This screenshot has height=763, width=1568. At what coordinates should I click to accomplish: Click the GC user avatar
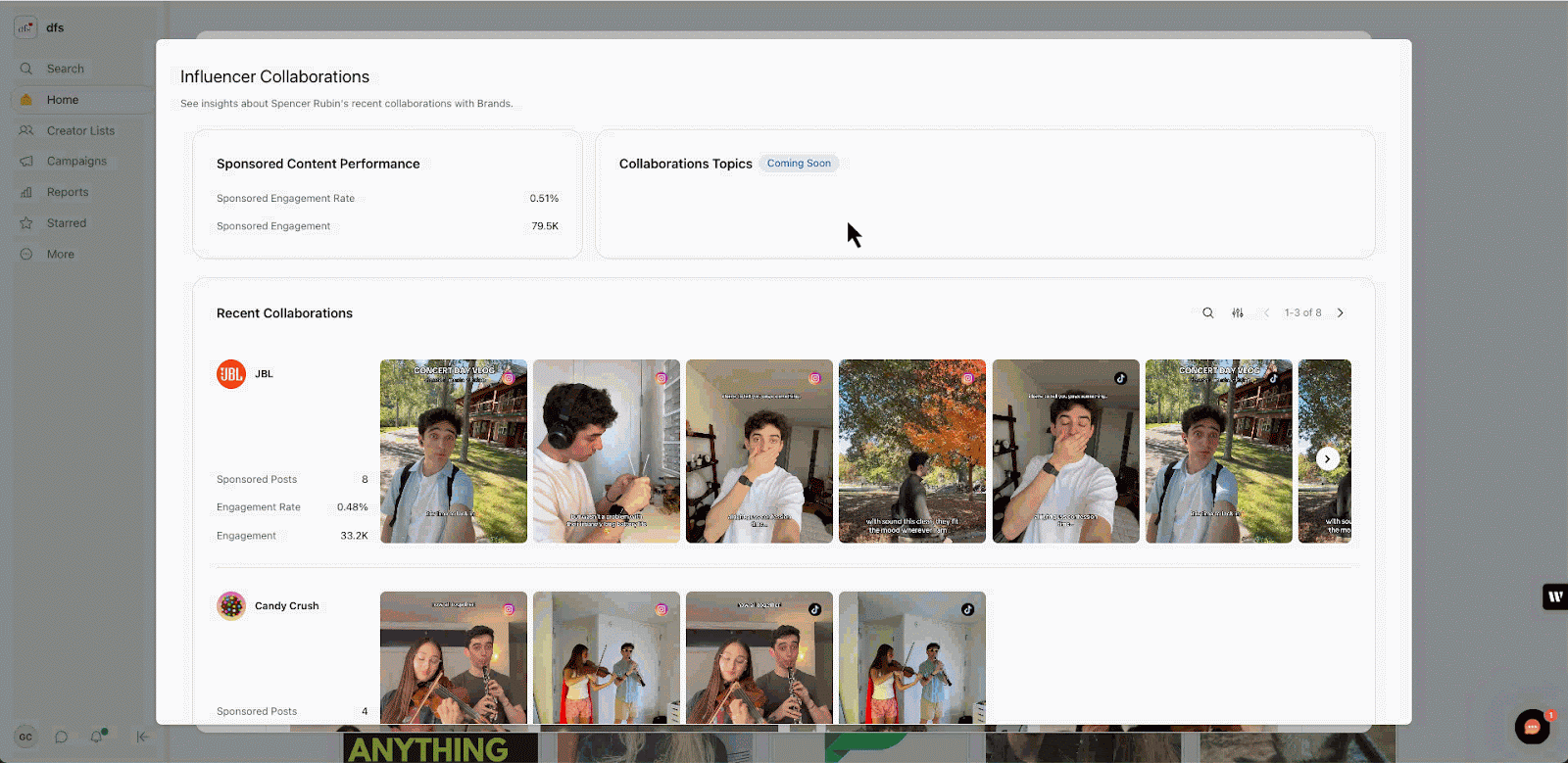pyautogui.click(x=25, y=737)
